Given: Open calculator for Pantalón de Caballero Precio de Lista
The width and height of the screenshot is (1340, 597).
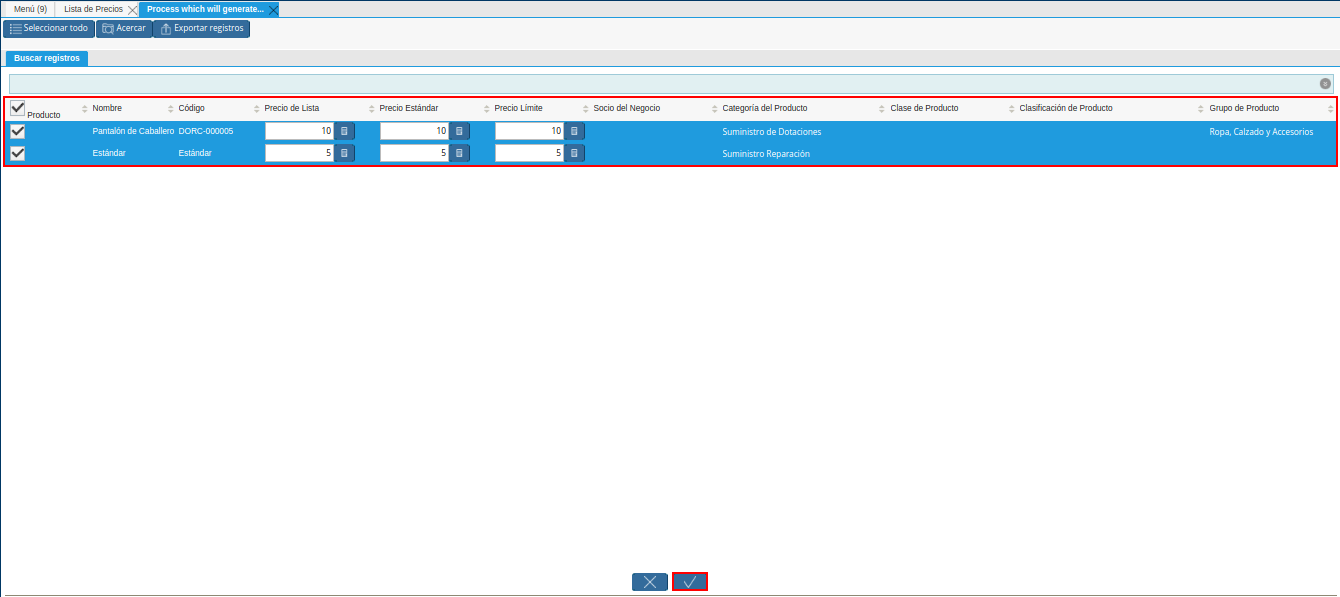Looking at the screenshot, I should (x=344, y=131).
